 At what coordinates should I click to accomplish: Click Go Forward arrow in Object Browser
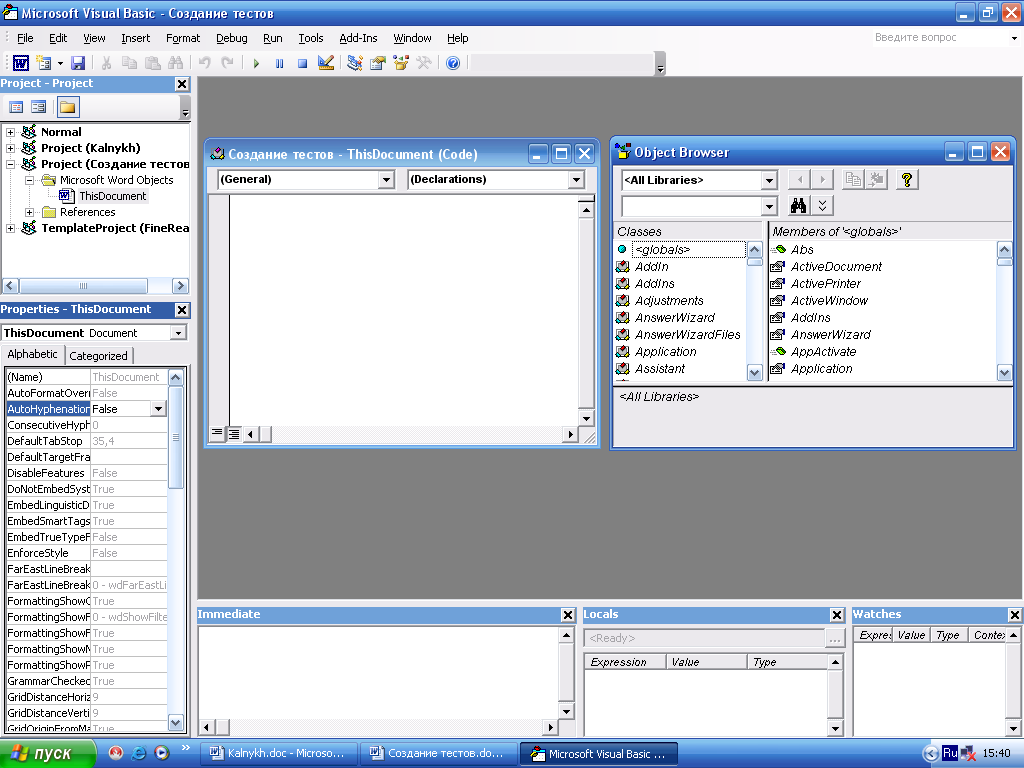point(823,180)
